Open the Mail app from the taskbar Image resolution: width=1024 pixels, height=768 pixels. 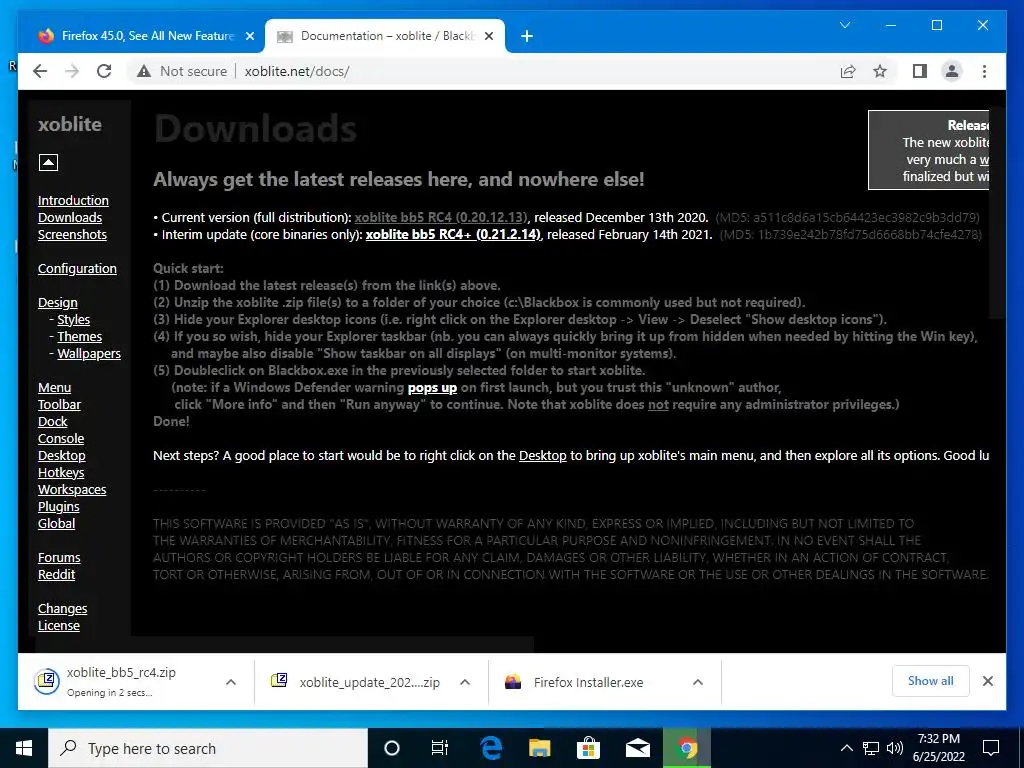[x=637, y=748]
